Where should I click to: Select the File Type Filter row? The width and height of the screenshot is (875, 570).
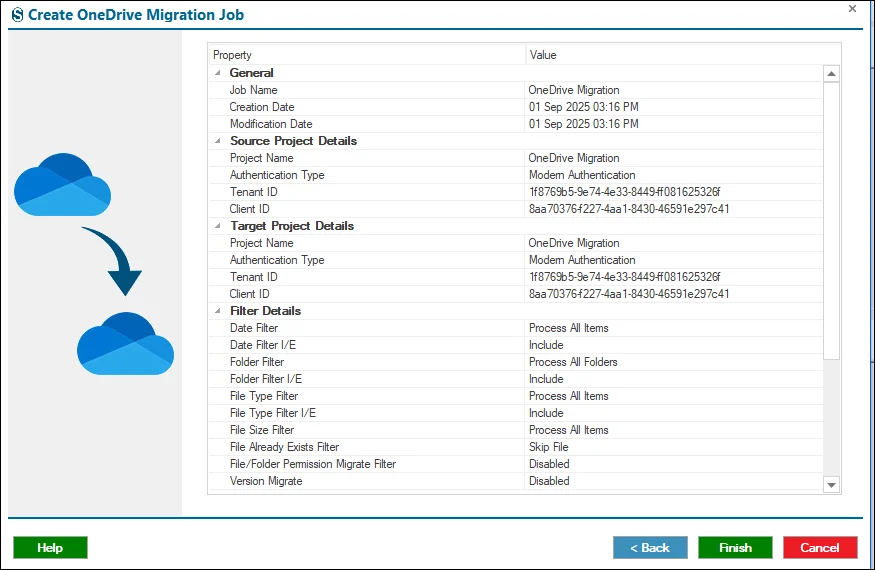(x=516, y=396)
